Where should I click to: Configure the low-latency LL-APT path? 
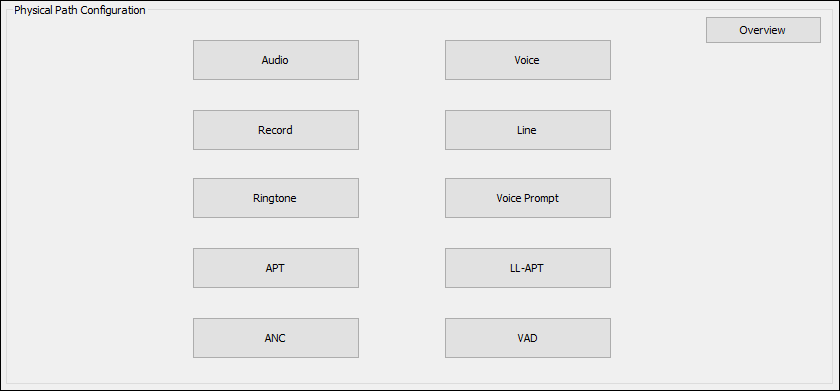coord(528,268)
